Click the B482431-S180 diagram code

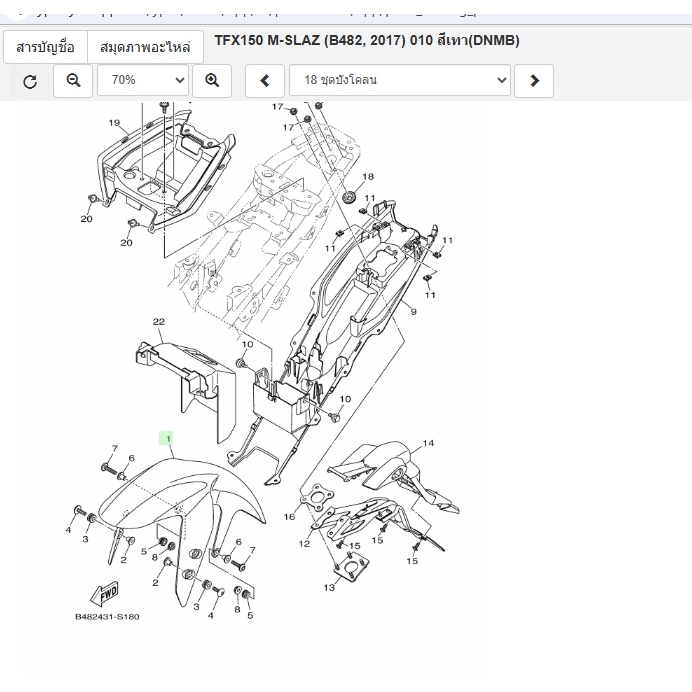click(x=107, y=617)
